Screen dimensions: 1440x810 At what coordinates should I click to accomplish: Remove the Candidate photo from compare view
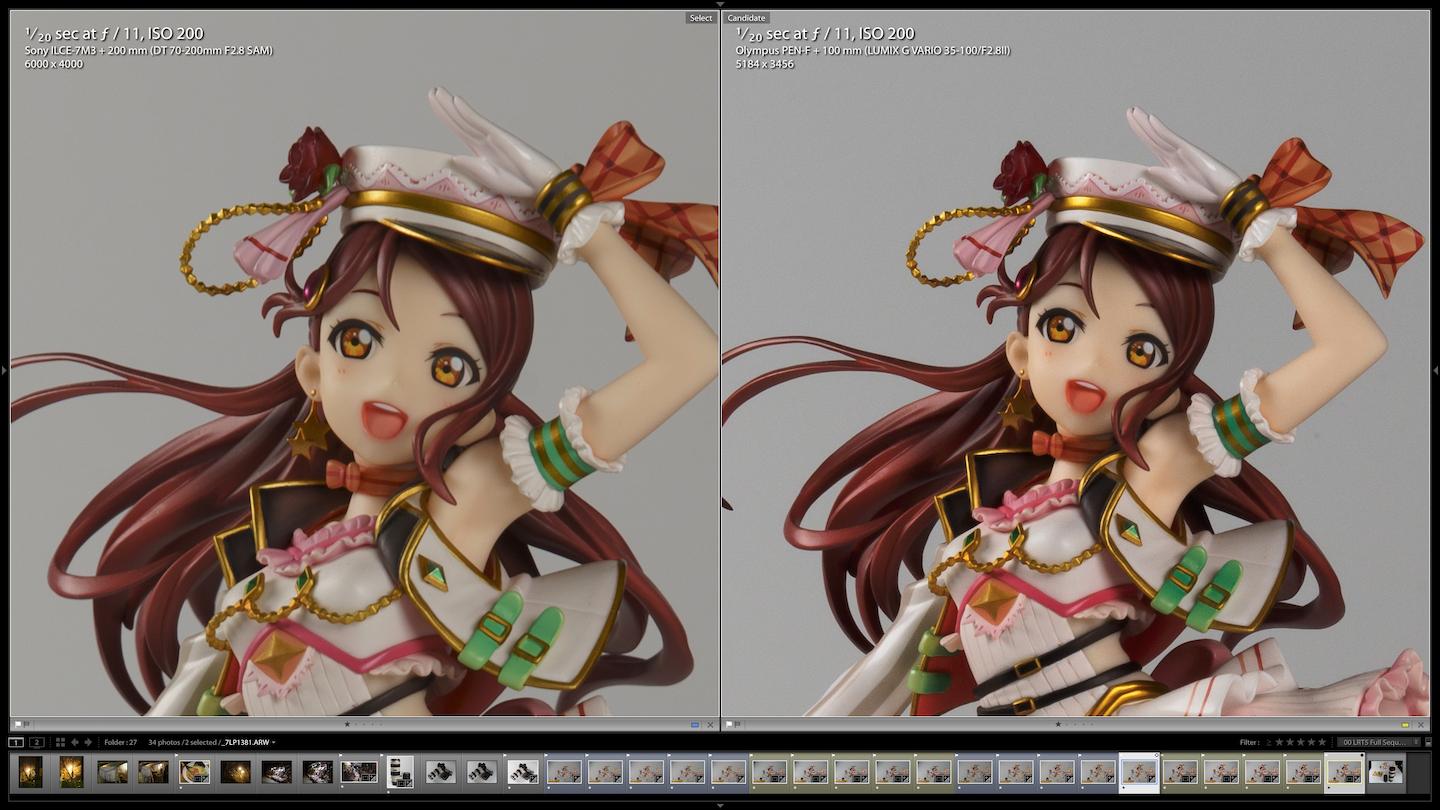tap(1420, 724)
